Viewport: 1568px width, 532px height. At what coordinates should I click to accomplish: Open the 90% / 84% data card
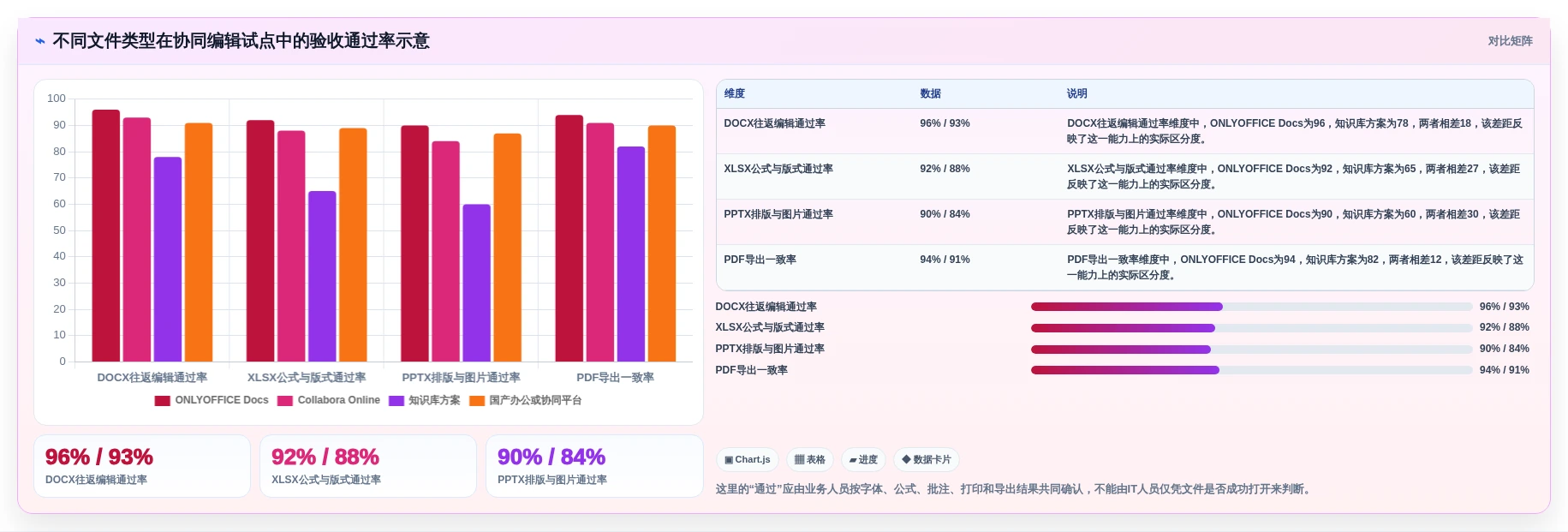tap(594, 466)
